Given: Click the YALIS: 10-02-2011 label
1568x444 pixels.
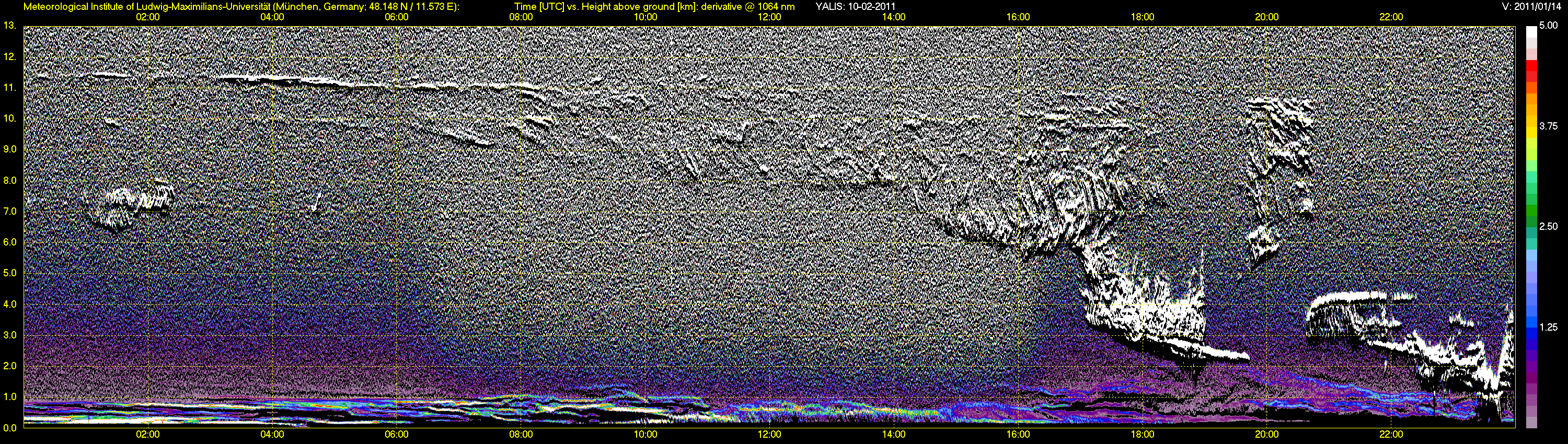Looking at the screenshot, I should click(855, 7).
